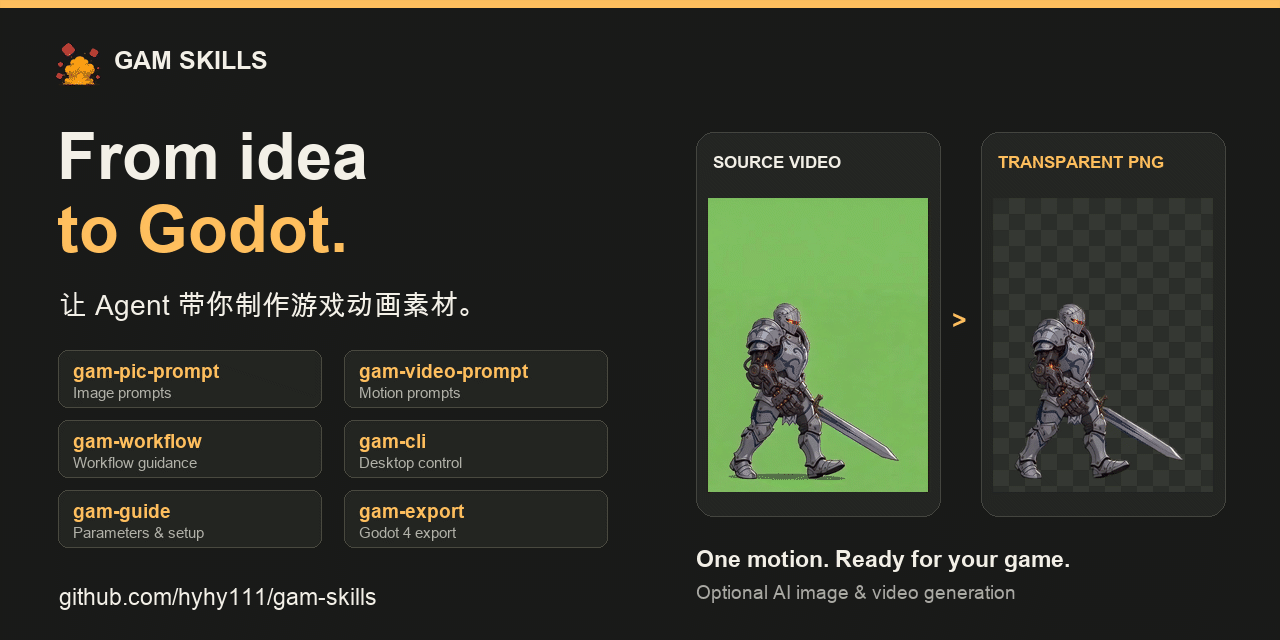Open the gam-export Godot 4 card
Screen dimensions: 1280x640
(476, 519)
